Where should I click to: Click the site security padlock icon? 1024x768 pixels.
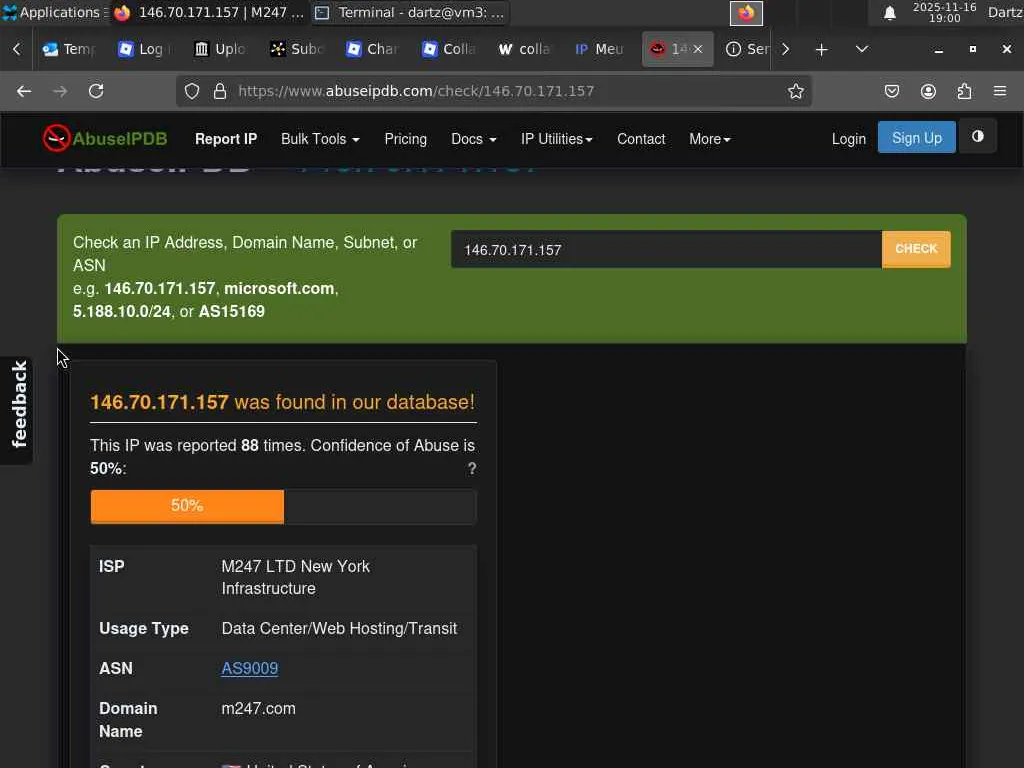[220, 91]
